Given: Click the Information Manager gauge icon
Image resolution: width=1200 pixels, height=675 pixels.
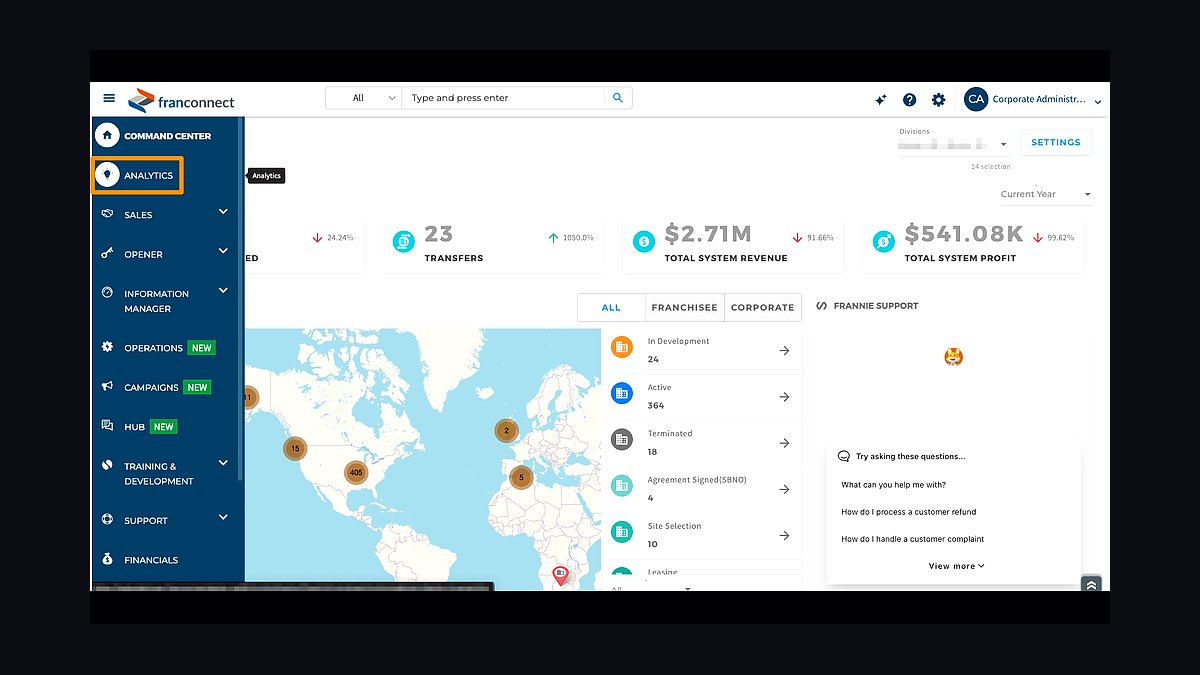Looking at the screenshot, I should pyautogui.click(x=107, y=293).
